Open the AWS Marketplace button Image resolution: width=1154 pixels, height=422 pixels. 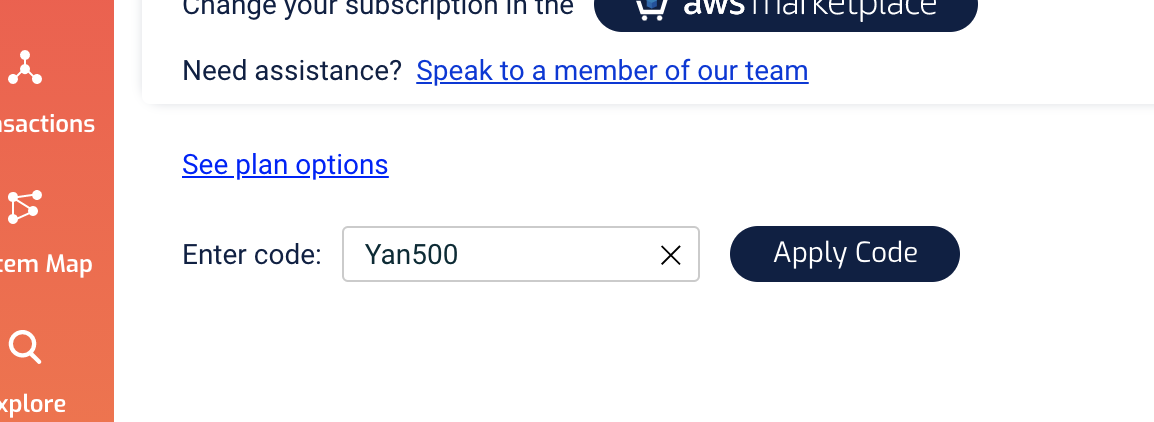coord(785,10)
